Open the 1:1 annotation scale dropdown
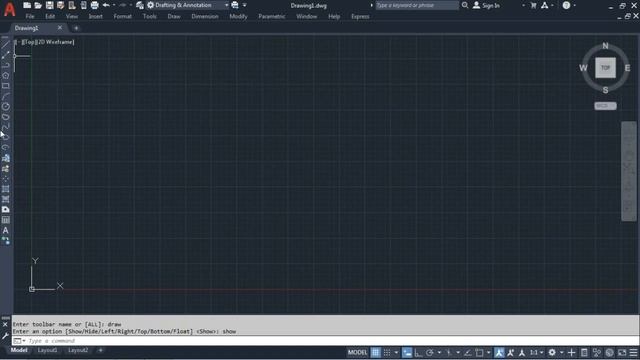This screenshot has height=360, width=640. 536,353
